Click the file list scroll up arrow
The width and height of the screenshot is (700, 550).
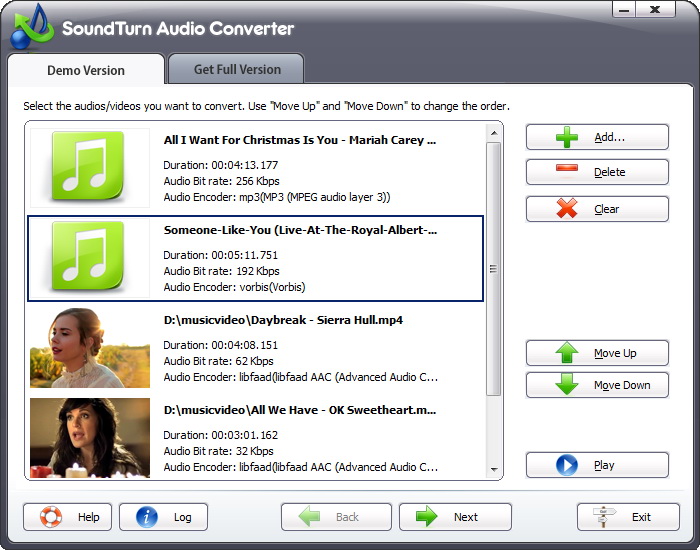[494, 133]
